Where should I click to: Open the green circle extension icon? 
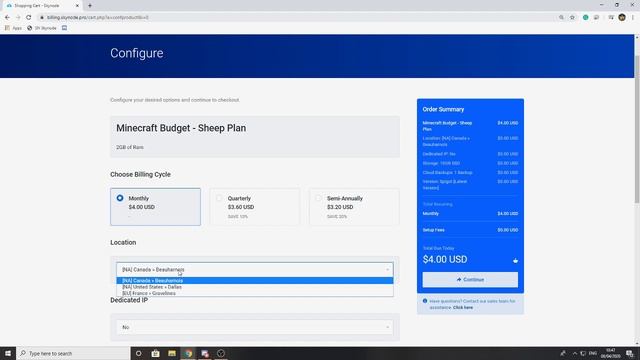[586, 18]
